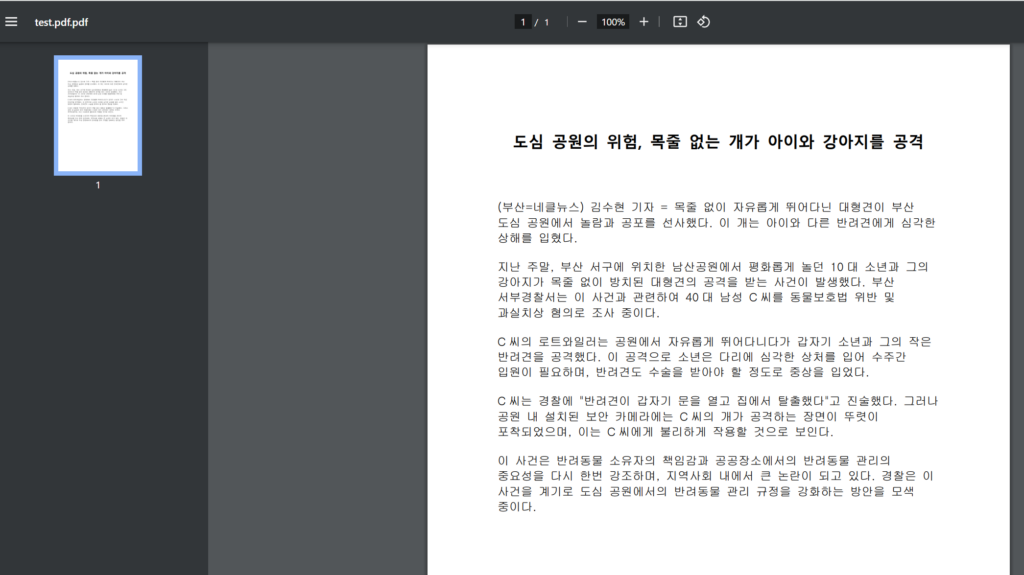Click the page number input field
The width and height of the screenshot is (1024, 575).
pyautogui.click(x=522, y=22)
